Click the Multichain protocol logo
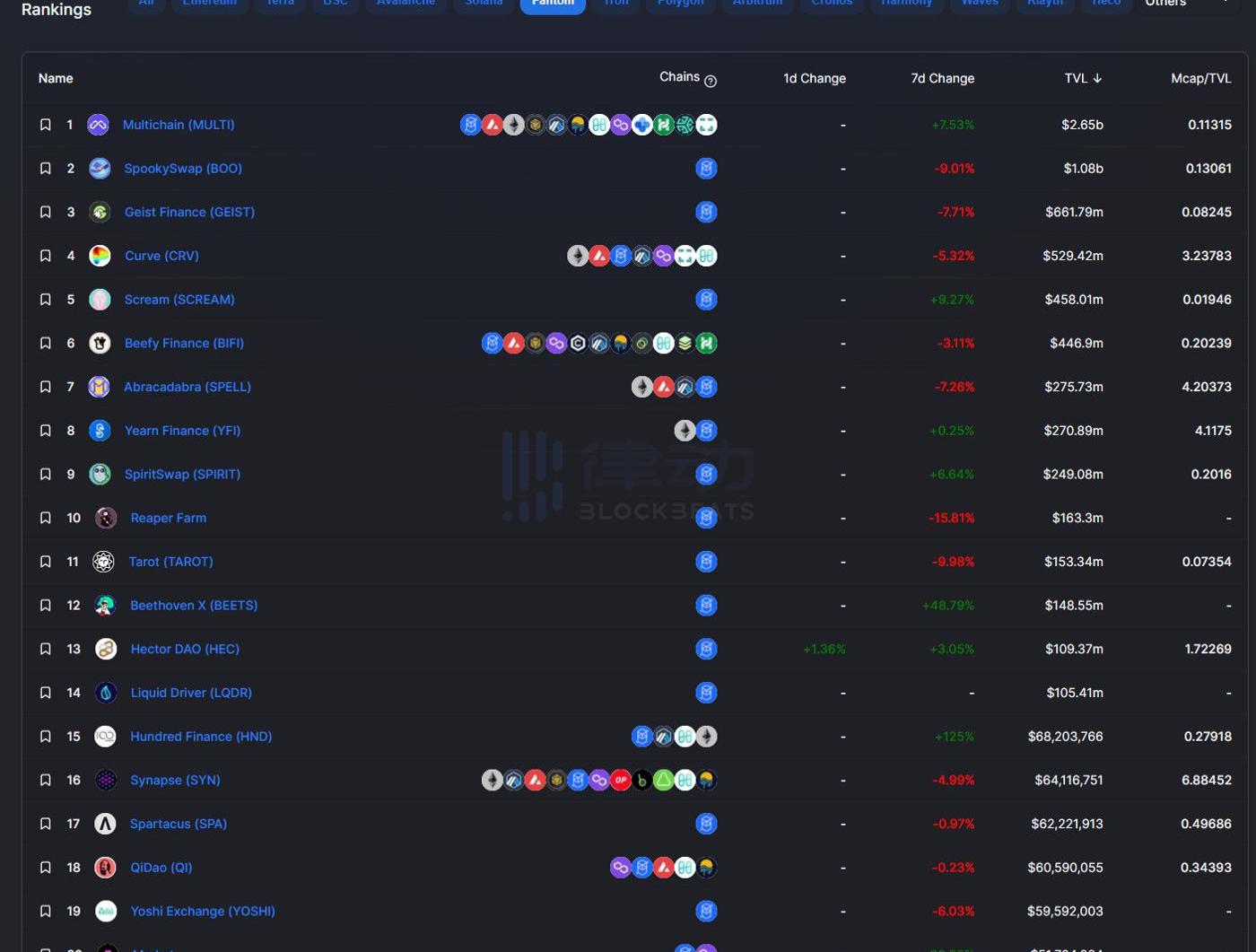Screen dimensions: 1256x952 (x=98, y=125)
